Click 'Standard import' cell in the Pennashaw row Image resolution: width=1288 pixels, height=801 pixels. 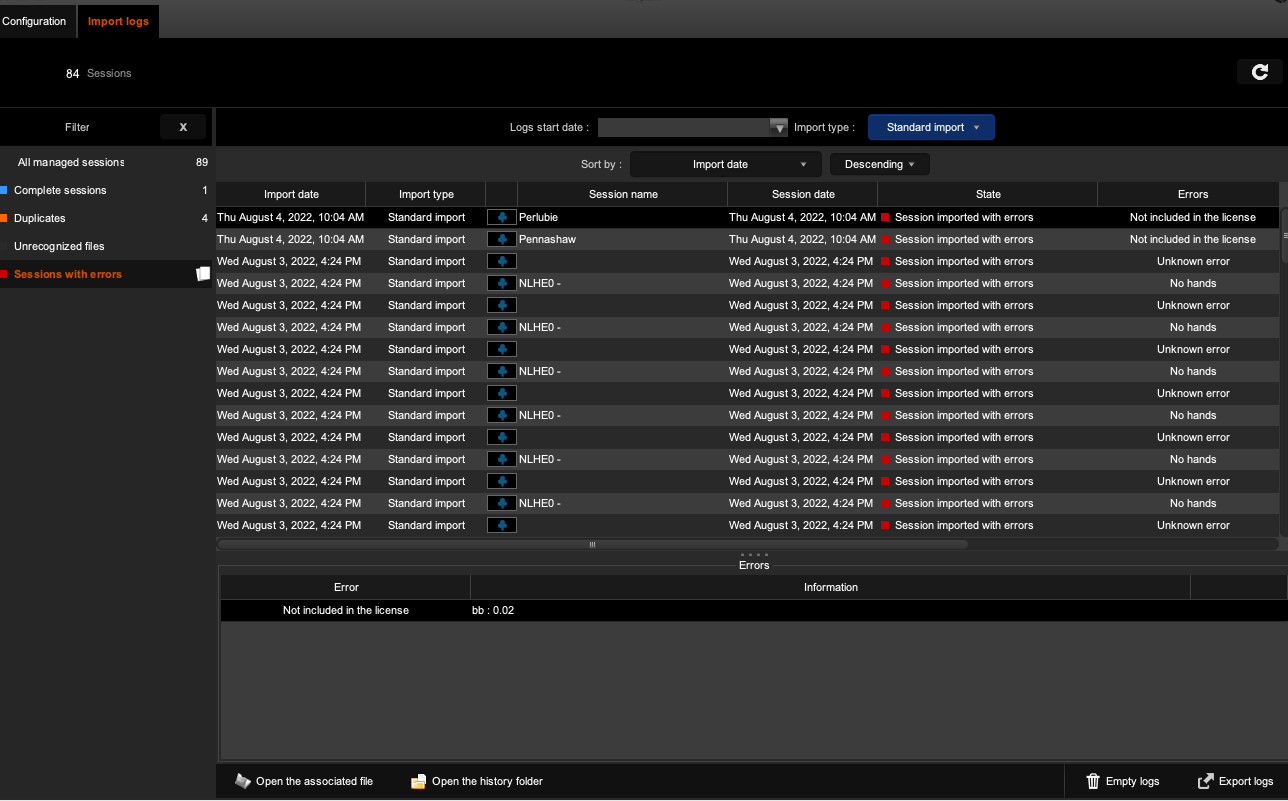426,239
